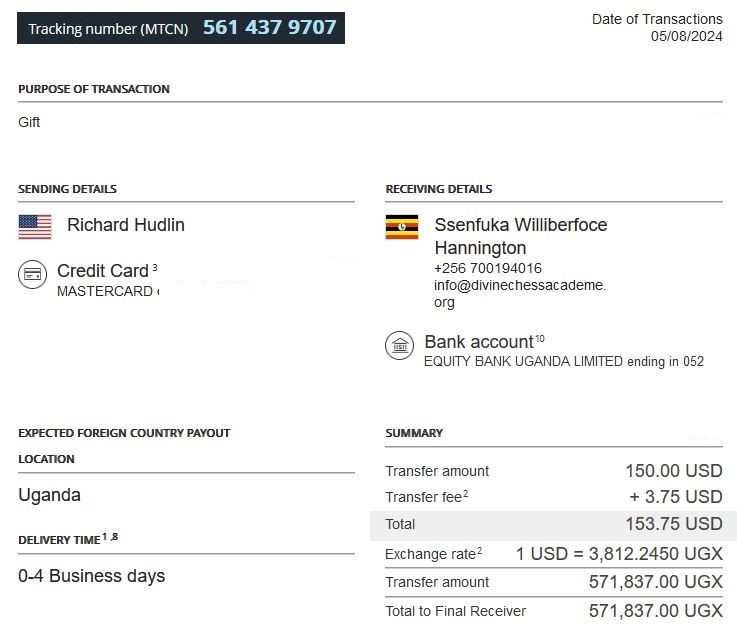
Task: Open footnote 3 beside Credit Card
Action: pos(155,269)
